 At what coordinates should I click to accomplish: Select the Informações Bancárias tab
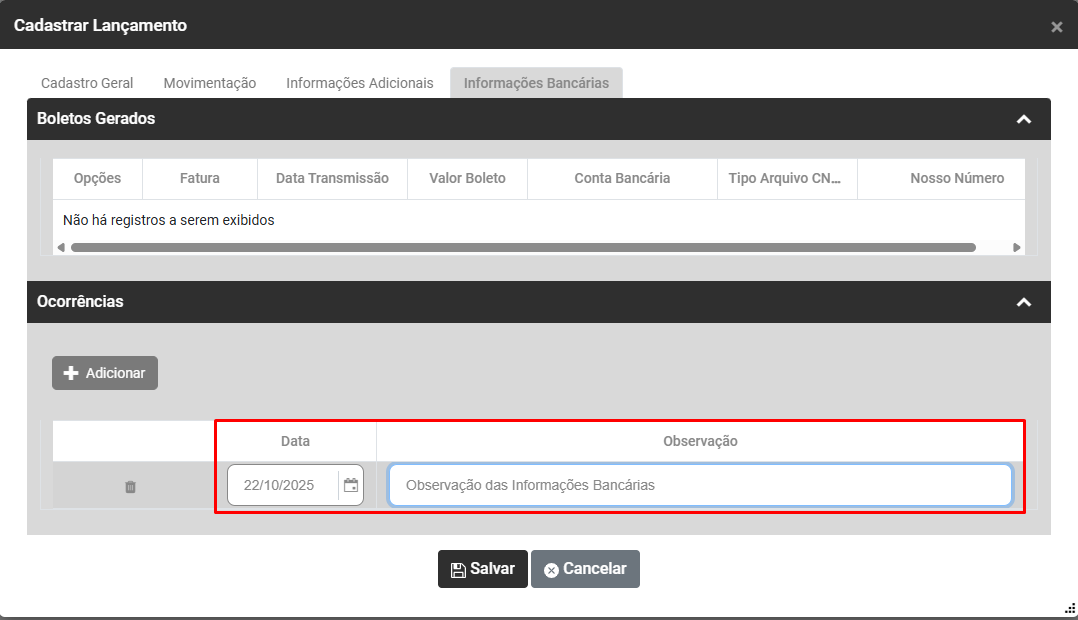click(x=536, y=83)
